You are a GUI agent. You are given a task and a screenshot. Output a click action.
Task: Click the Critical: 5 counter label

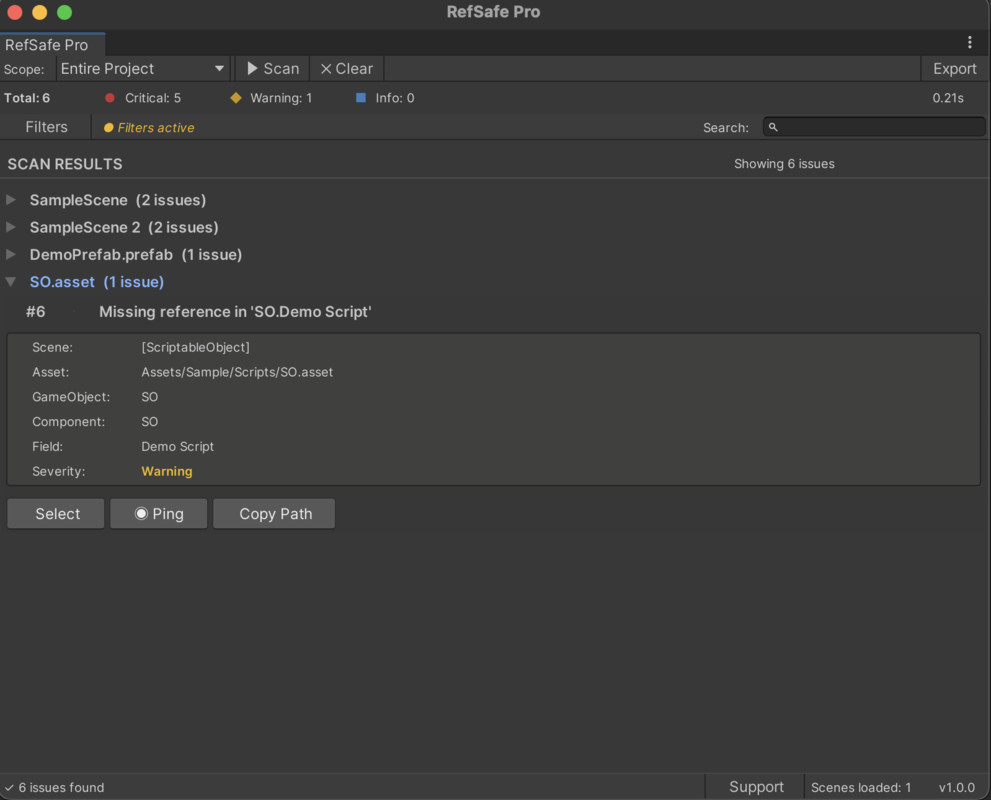pos(153,98)
